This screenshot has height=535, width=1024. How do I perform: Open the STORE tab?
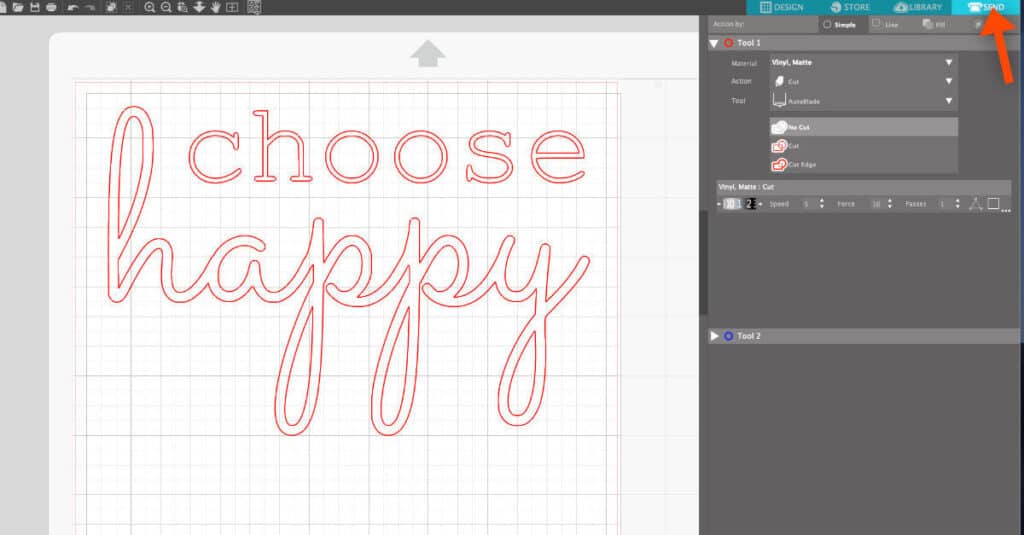coord(850,7)
